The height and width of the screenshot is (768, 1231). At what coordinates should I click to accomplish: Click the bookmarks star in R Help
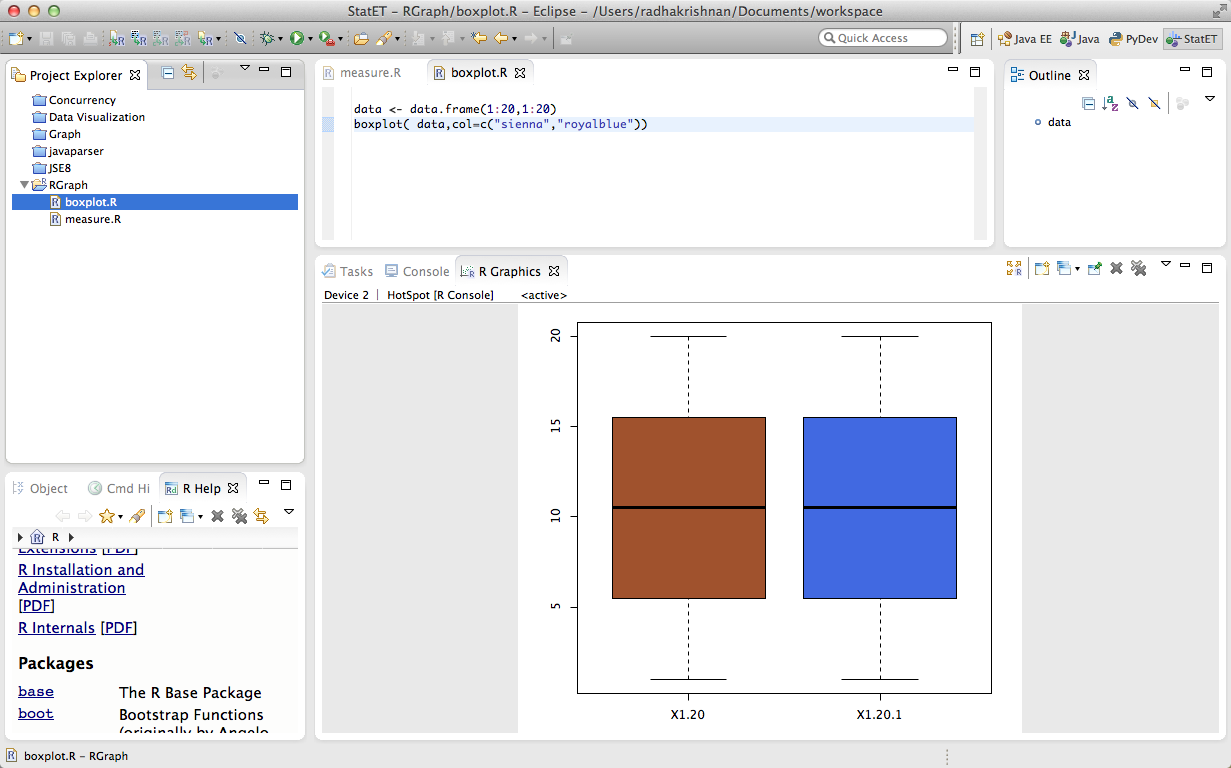[x=106, y=516]
